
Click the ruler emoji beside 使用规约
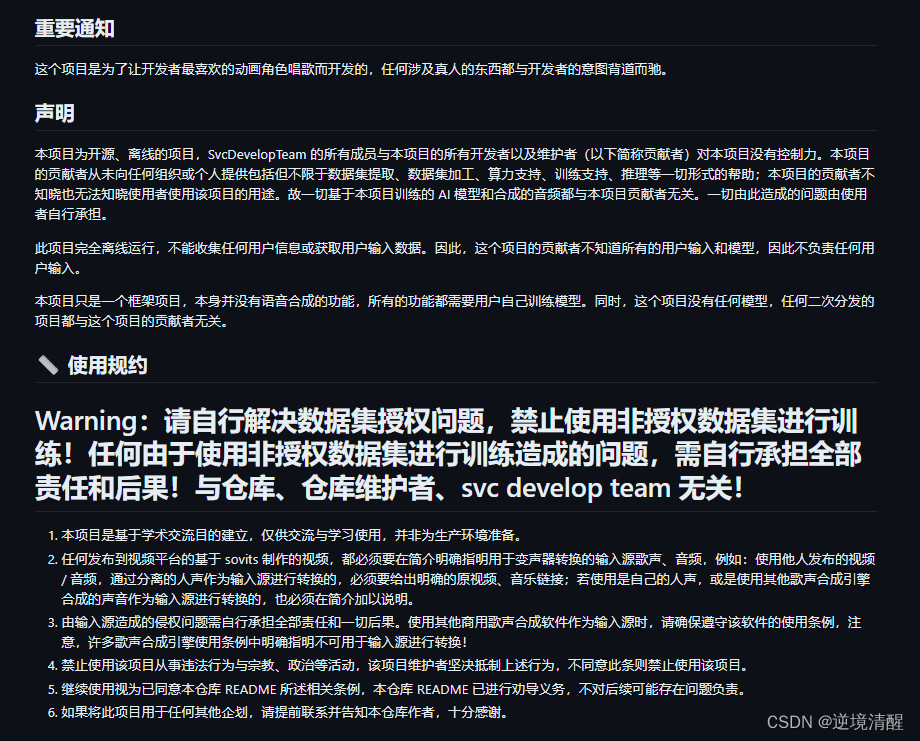coord(48,365)
